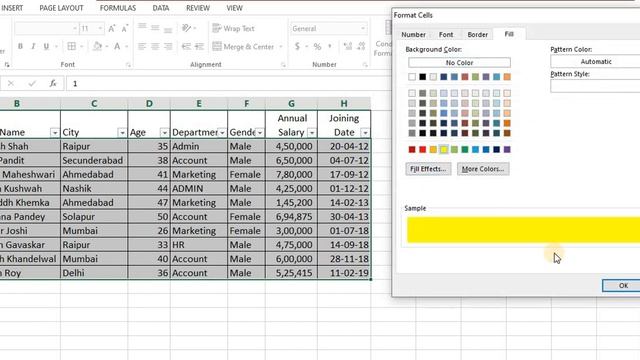Open the Font group dialog launcher
The height and width of the screenshot is (360, 640).
[x=128, y=64]
